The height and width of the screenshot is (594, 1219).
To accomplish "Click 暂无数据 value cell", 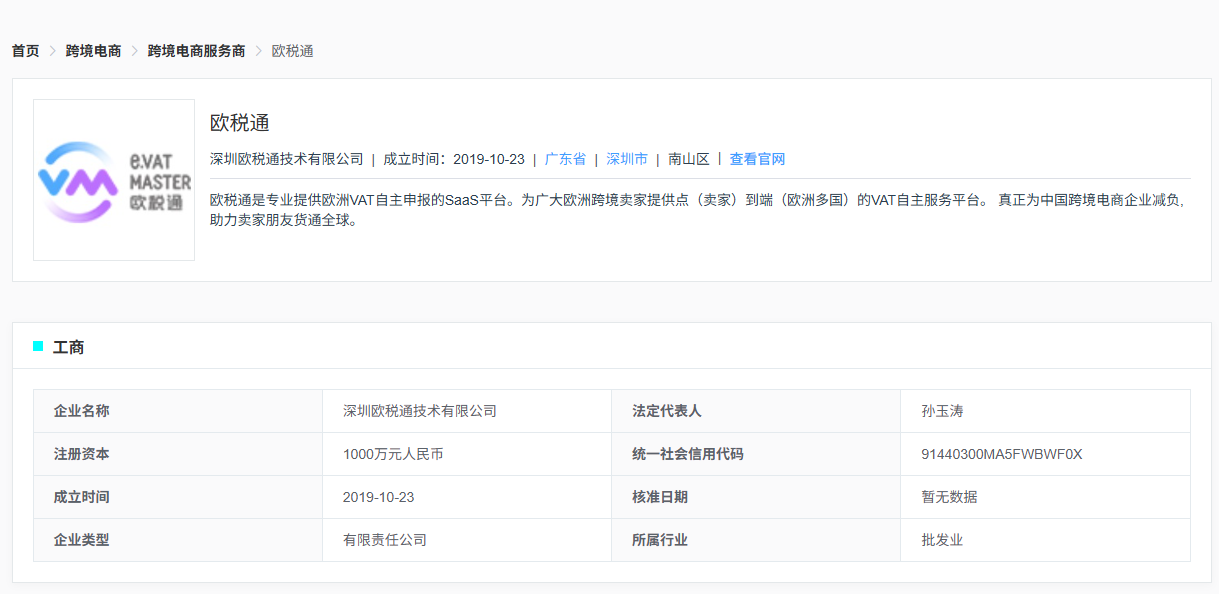I will (1045, 497).
